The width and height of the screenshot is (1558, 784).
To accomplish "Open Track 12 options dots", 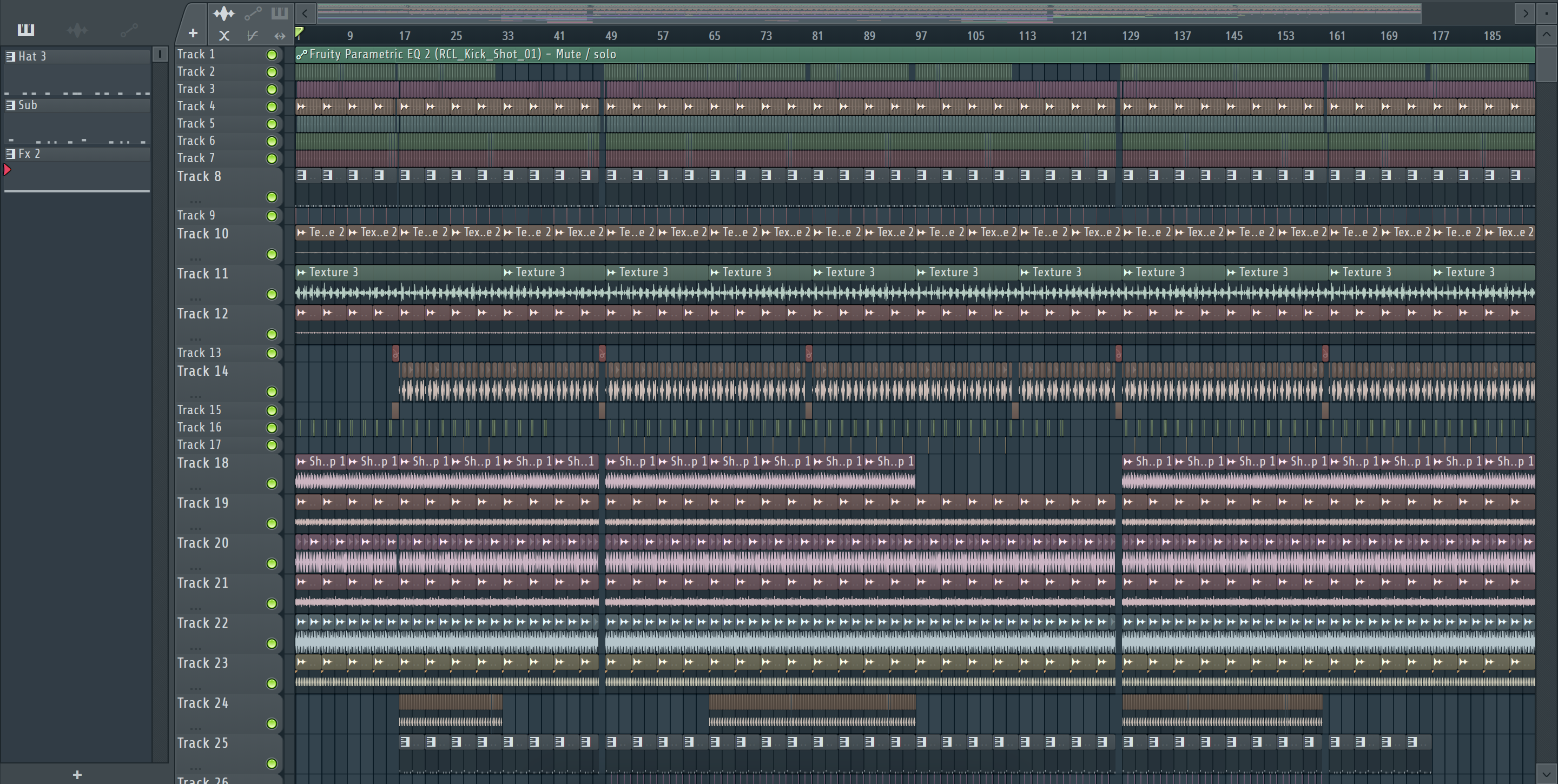I will click(195, 338).
